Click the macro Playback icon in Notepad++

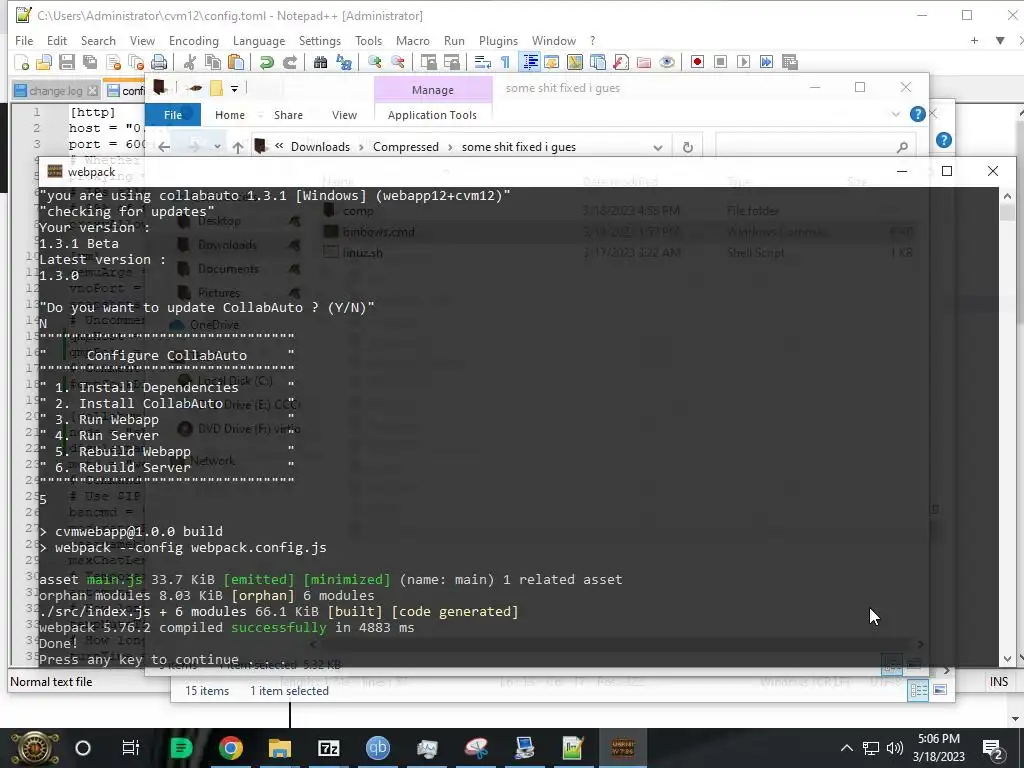pos(743,62)
